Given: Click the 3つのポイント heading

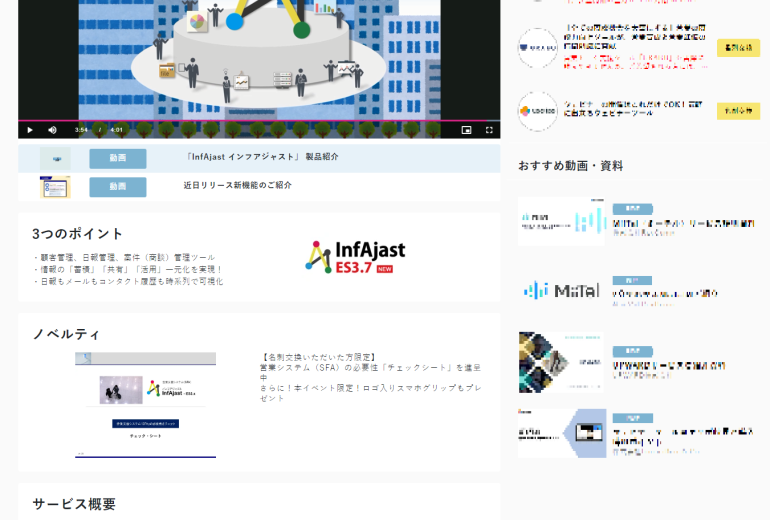Looking at the screenshot, I should click(77, 234).
